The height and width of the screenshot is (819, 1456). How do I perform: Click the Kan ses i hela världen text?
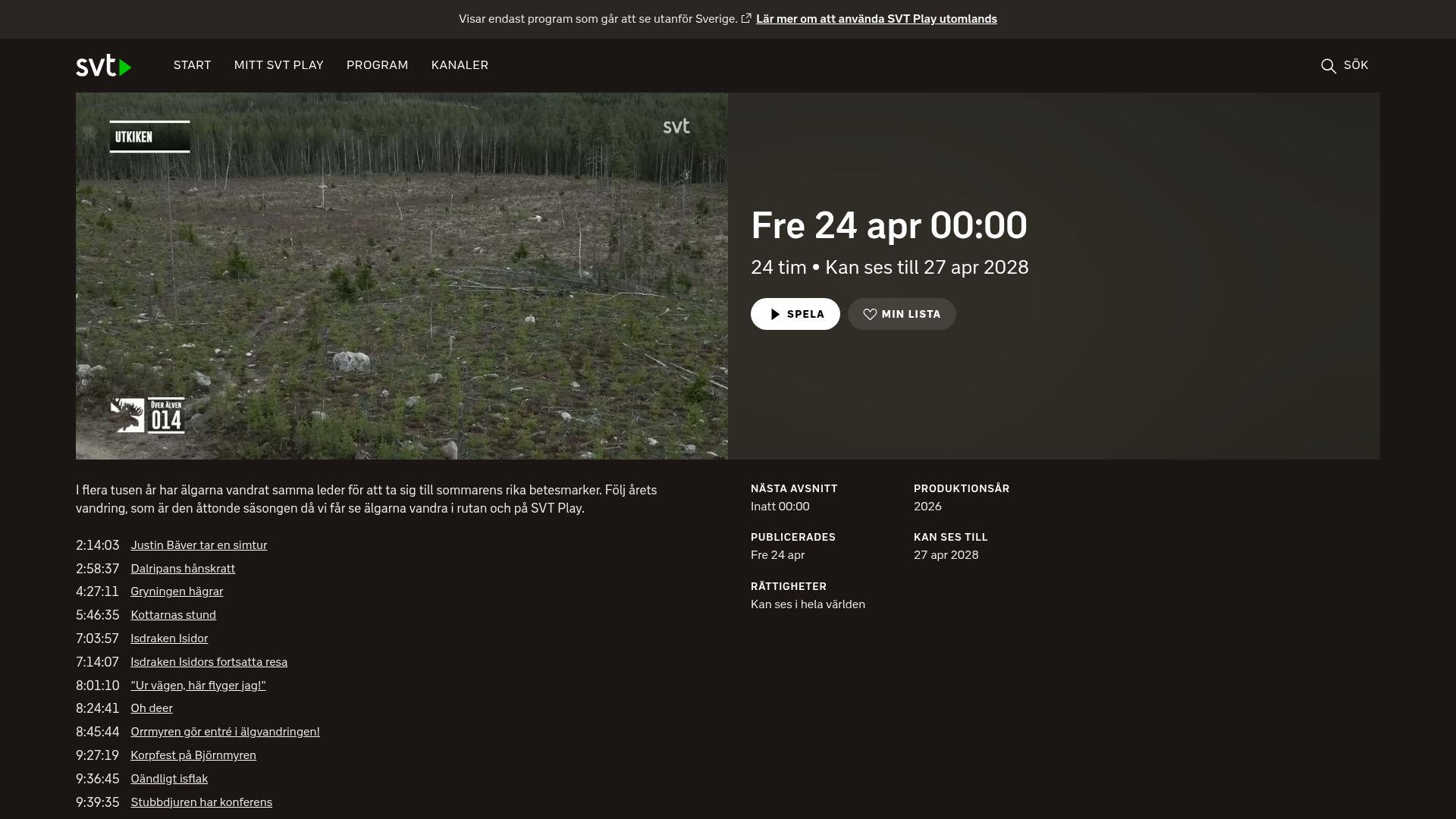pyautogui.click(x=808, y=604)
